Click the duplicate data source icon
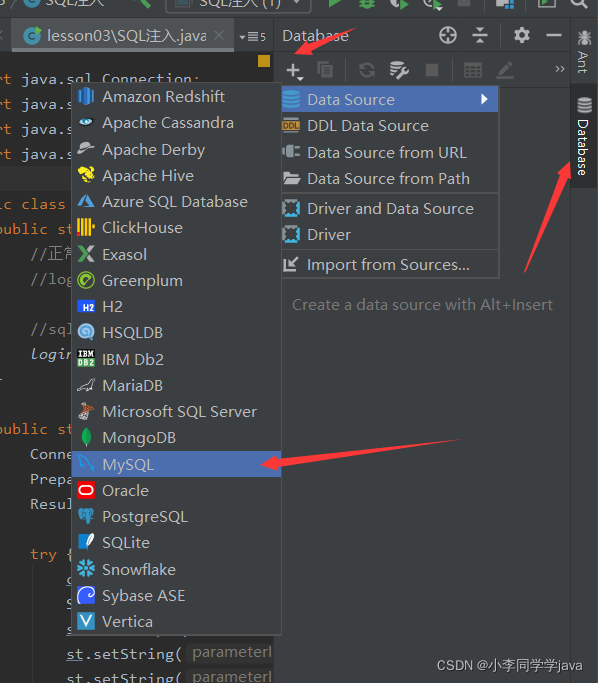 [x=325, y=70]
